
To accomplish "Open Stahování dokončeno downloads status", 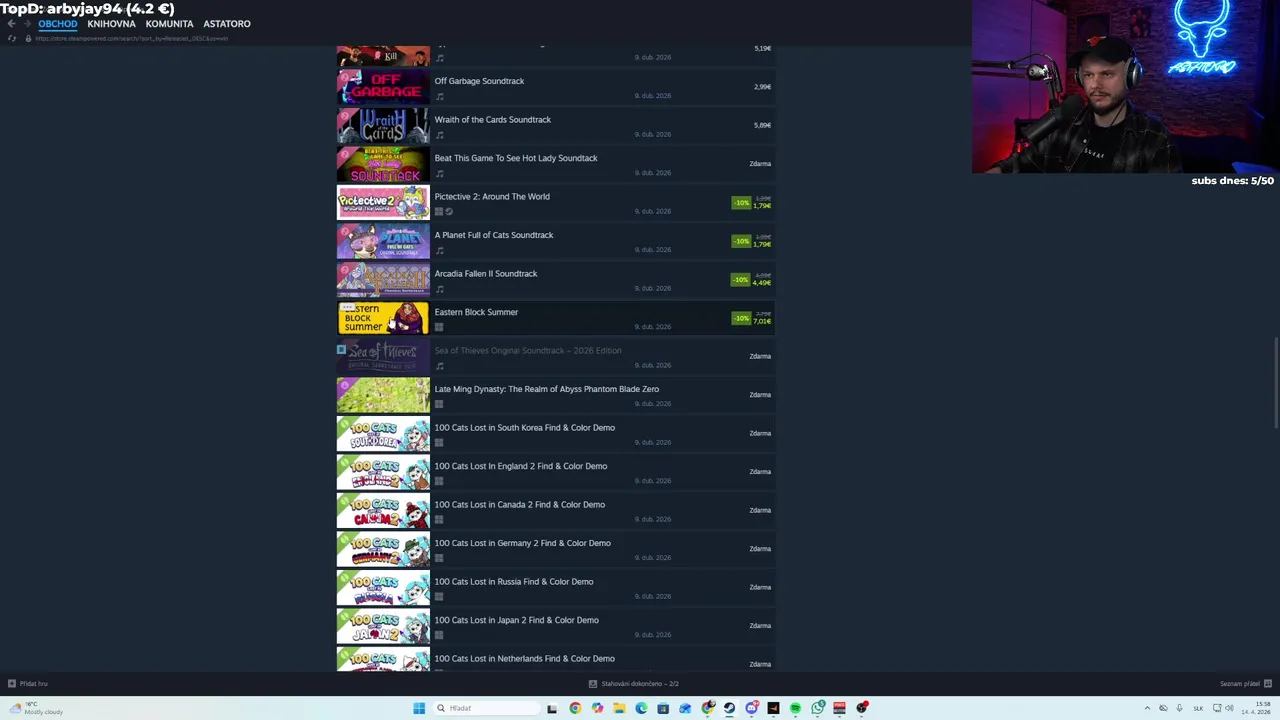I will (640, 684).
